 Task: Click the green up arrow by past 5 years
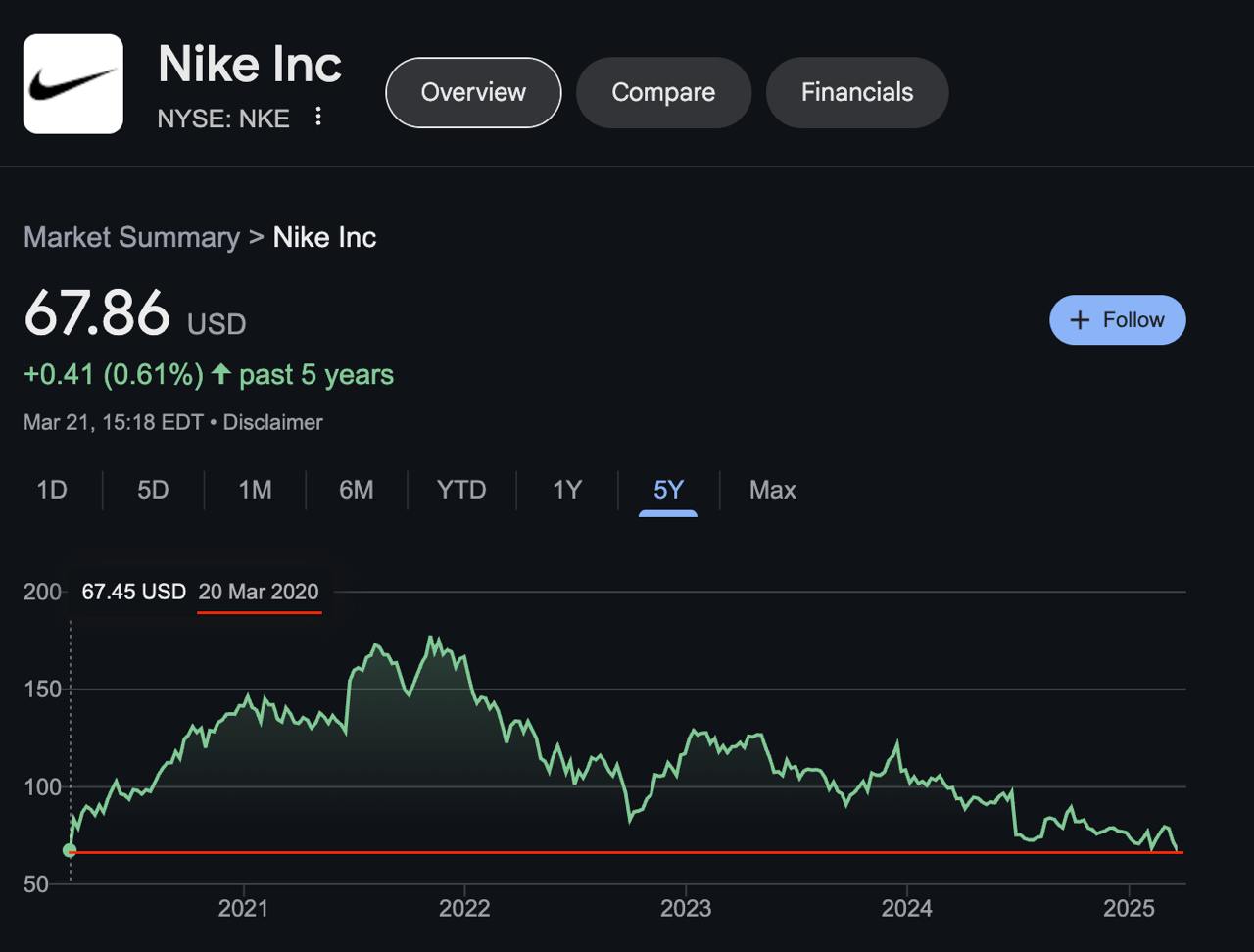(220, 374)
